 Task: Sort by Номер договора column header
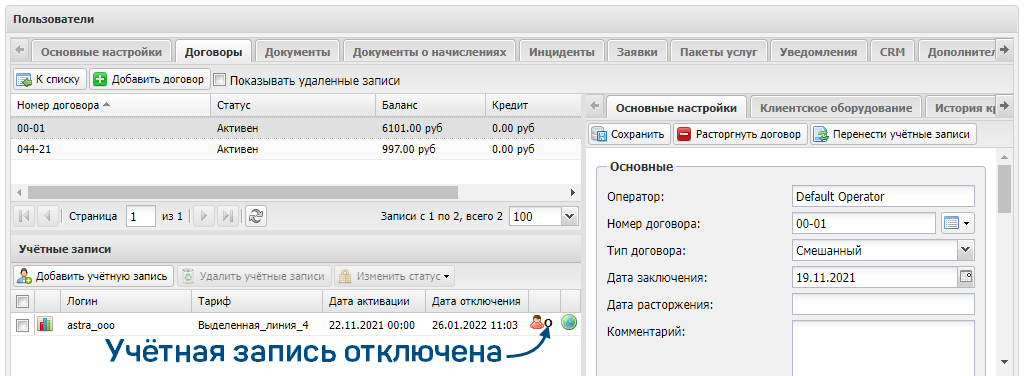[x=110, y=105]
